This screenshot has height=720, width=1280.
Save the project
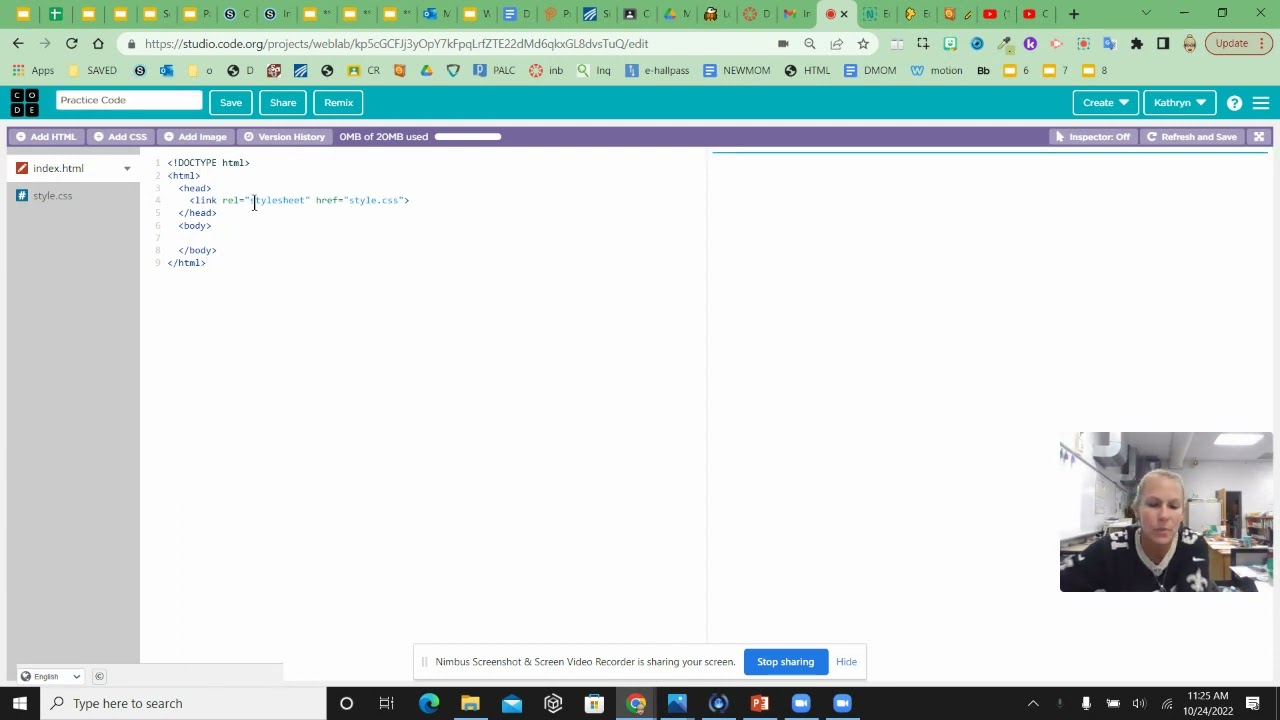(x=231, y=102)
